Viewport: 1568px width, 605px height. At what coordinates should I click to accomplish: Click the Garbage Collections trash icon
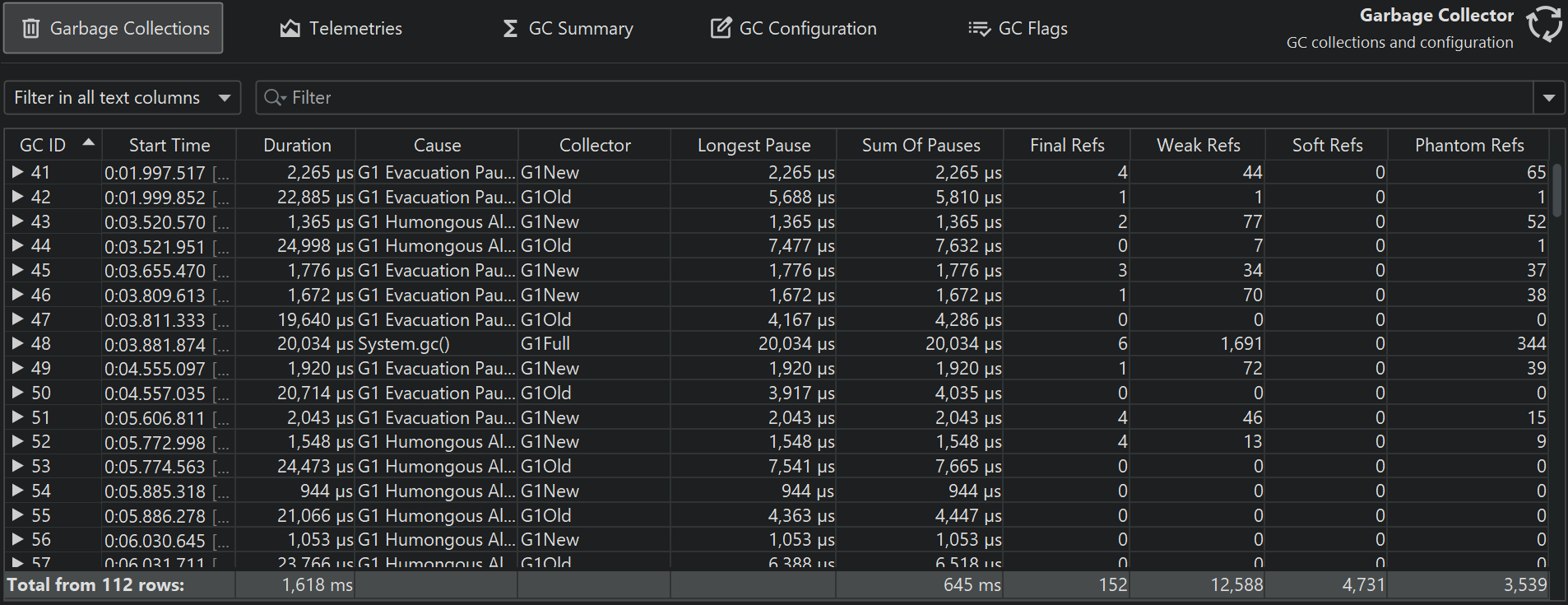coord(31,29)
